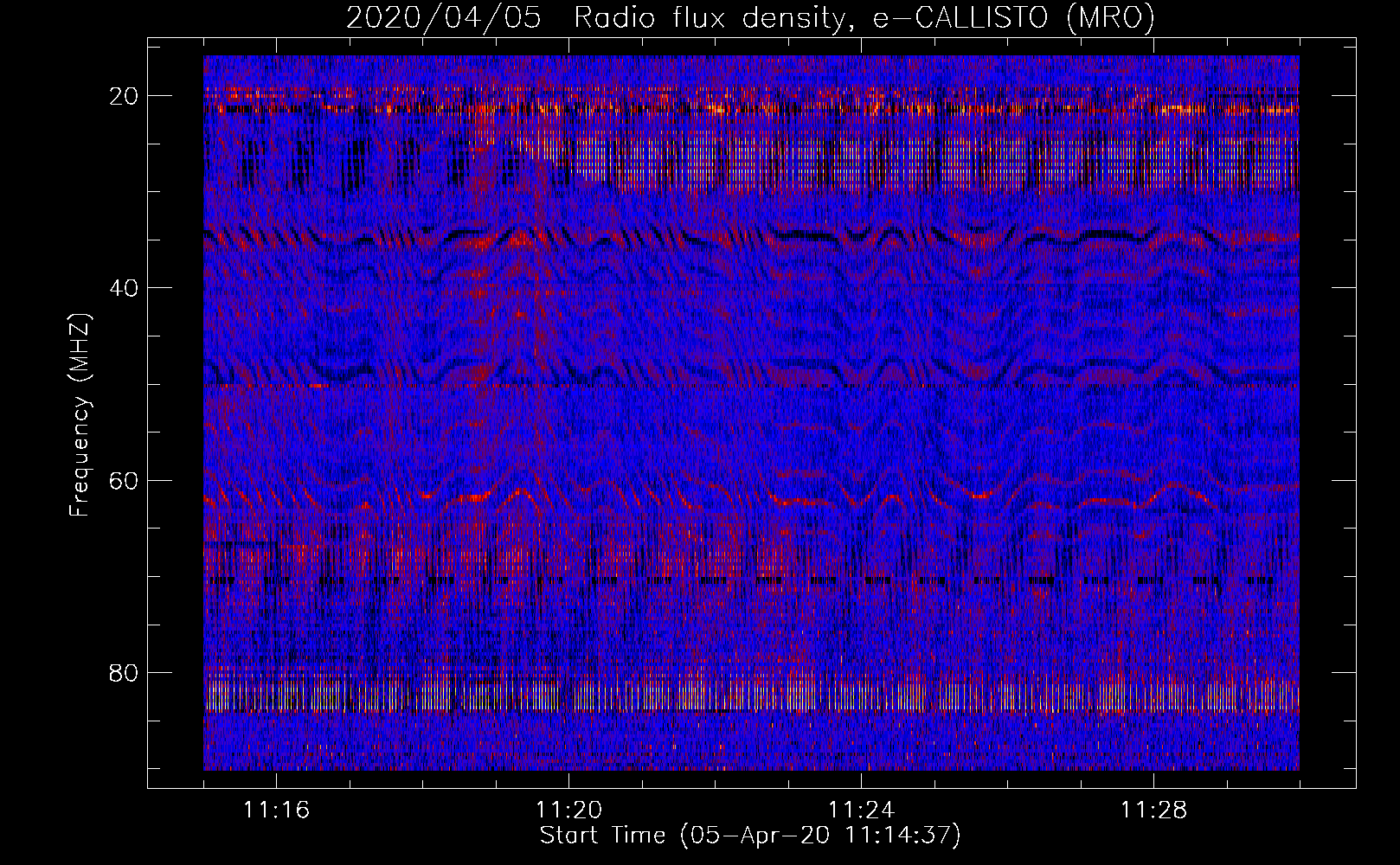The image size is (1400, 865).
Task: Click the 11:28 time tick label
Action: click(1153, 811)
